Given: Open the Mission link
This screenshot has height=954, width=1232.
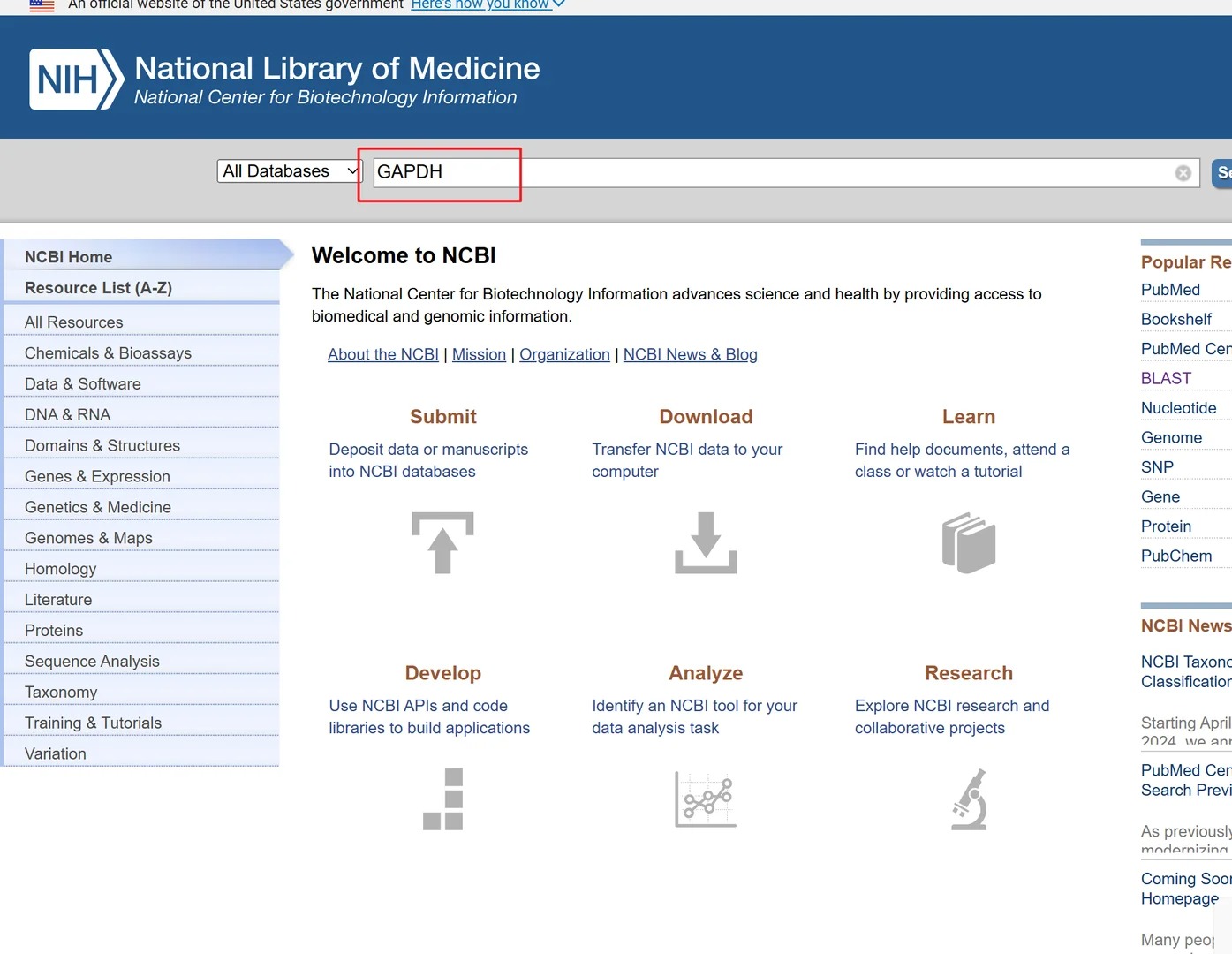Looking at the screenshot, I should click(x=479, y=354).
